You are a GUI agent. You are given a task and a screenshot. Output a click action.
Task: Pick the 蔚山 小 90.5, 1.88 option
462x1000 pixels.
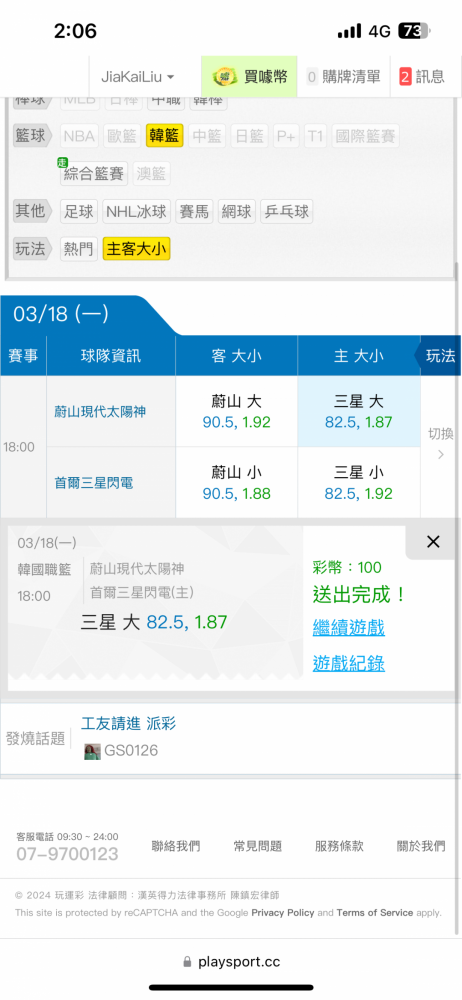[237, 483]
